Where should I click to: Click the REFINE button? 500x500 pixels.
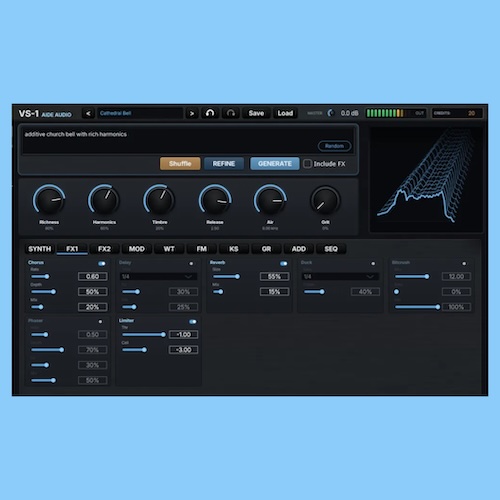(x=224, y=164)
